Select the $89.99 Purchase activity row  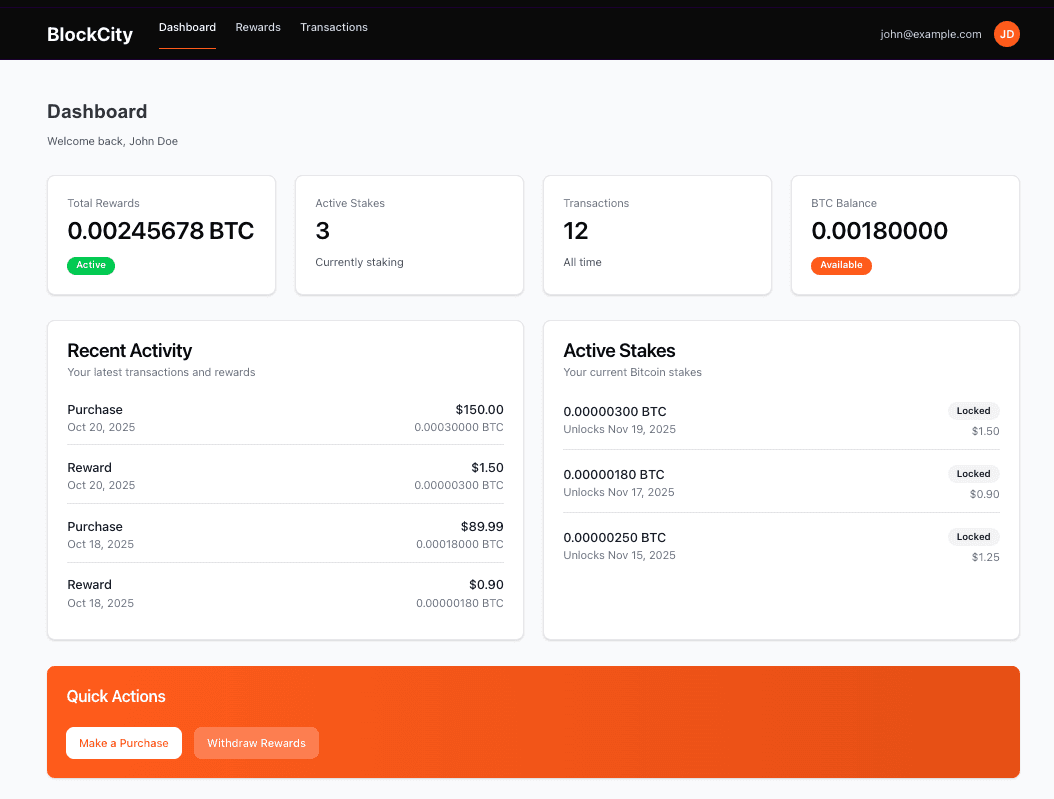[285, 535]
